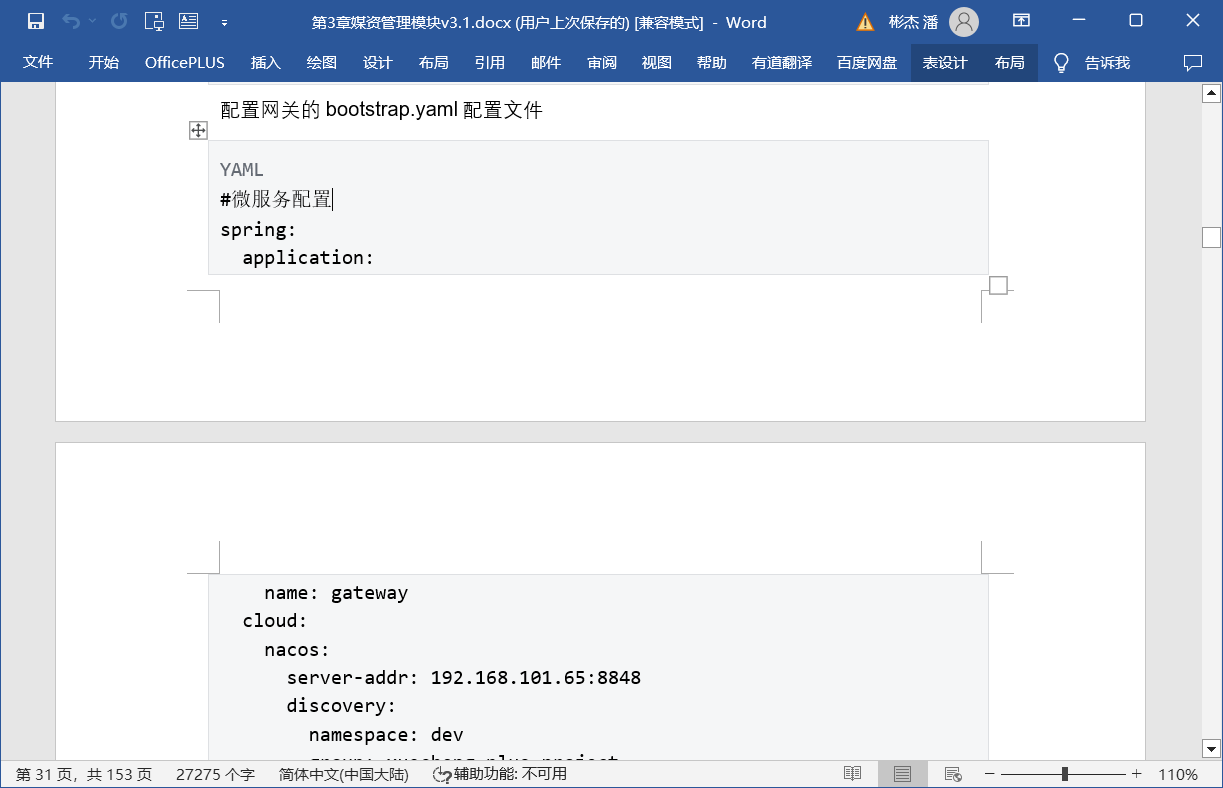
Task: Click page count 第 31 页，共 153 页
Action: point(84,774)
